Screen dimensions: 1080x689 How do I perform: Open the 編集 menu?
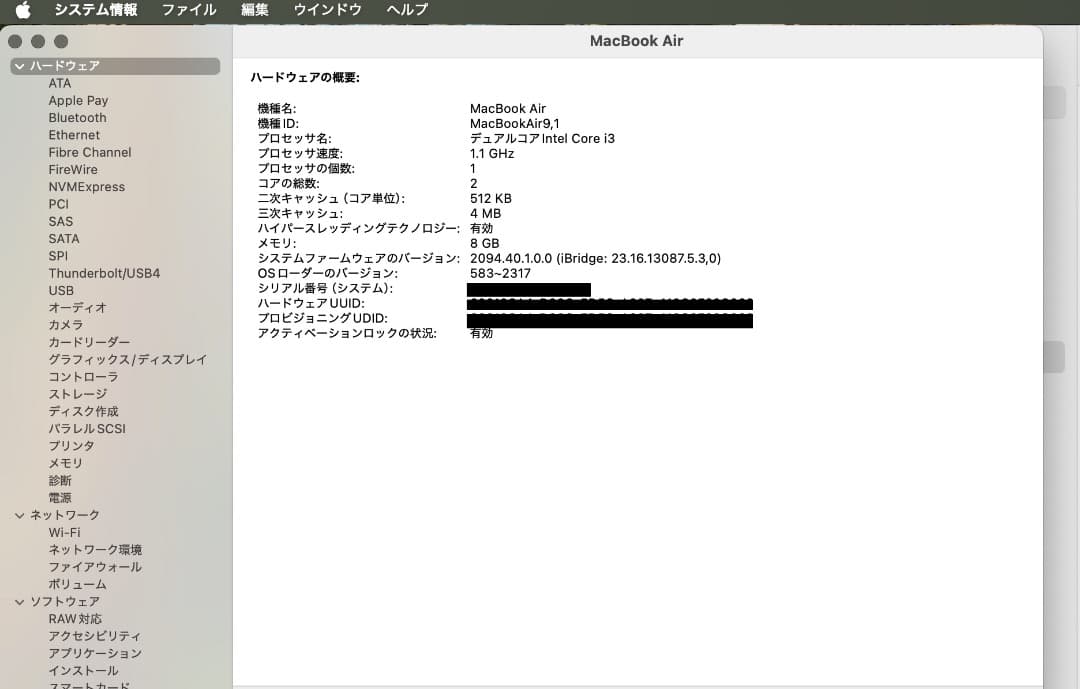coord(254,10)
